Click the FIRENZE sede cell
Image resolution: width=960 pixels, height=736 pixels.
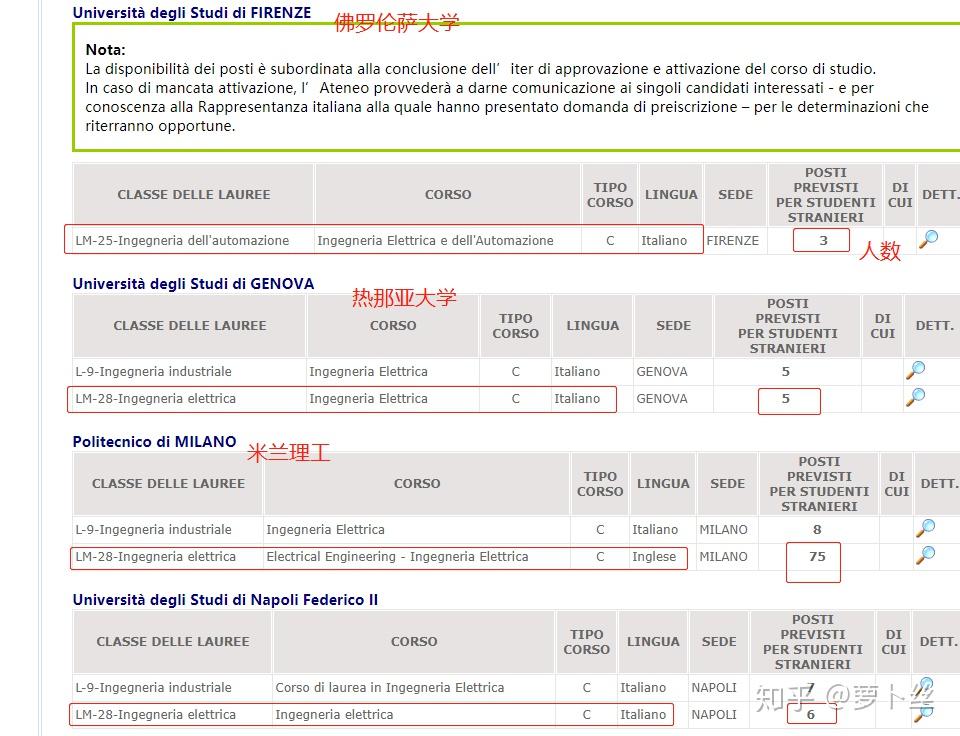tap(733, 241)
